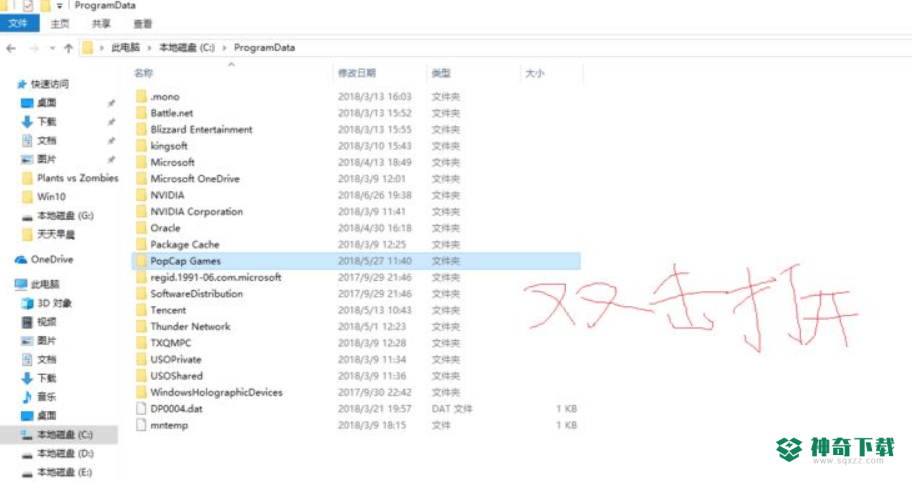Select the PopCap Games folder icon

pyautogui.click(x=141, y=261)
